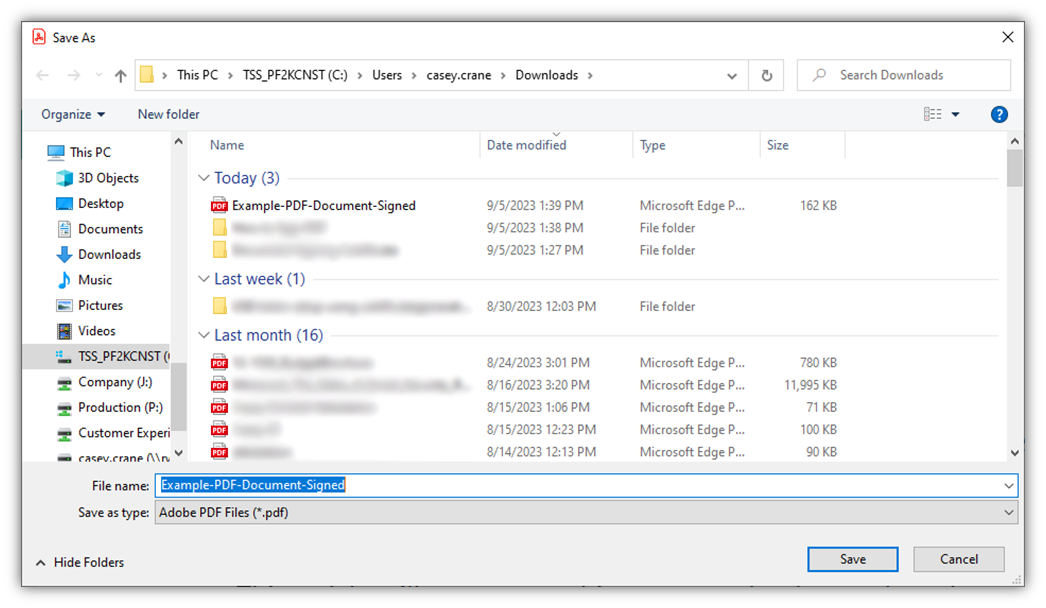Open Downloads in the navigation pane
This screenshot has width=1046, height=608.
tap(109, 254)
